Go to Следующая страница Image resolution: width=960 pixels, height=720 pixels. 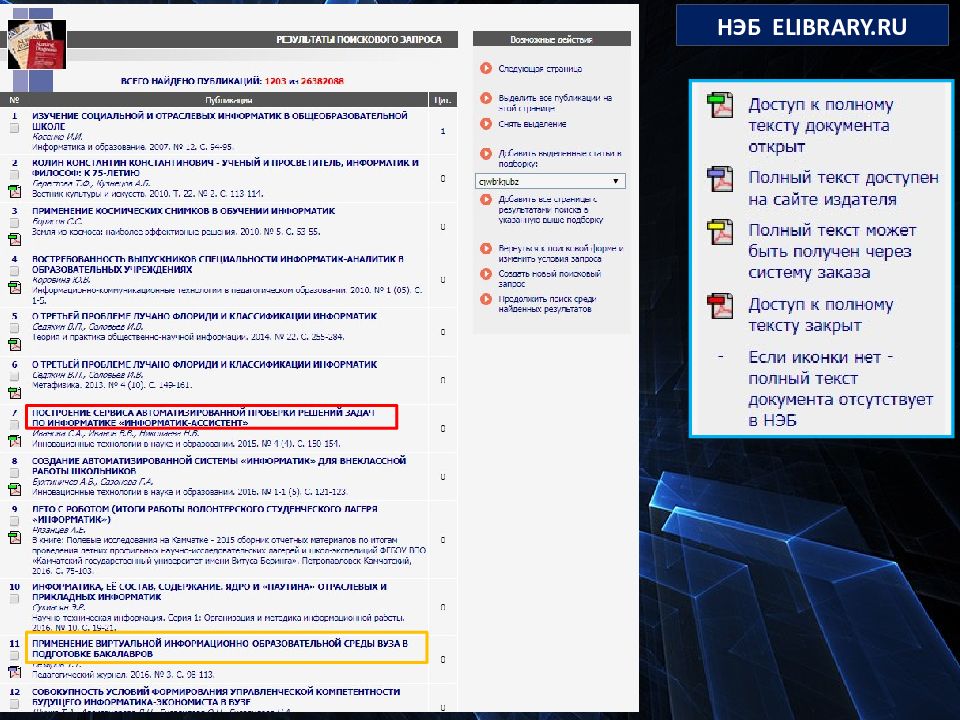(540, 69)
